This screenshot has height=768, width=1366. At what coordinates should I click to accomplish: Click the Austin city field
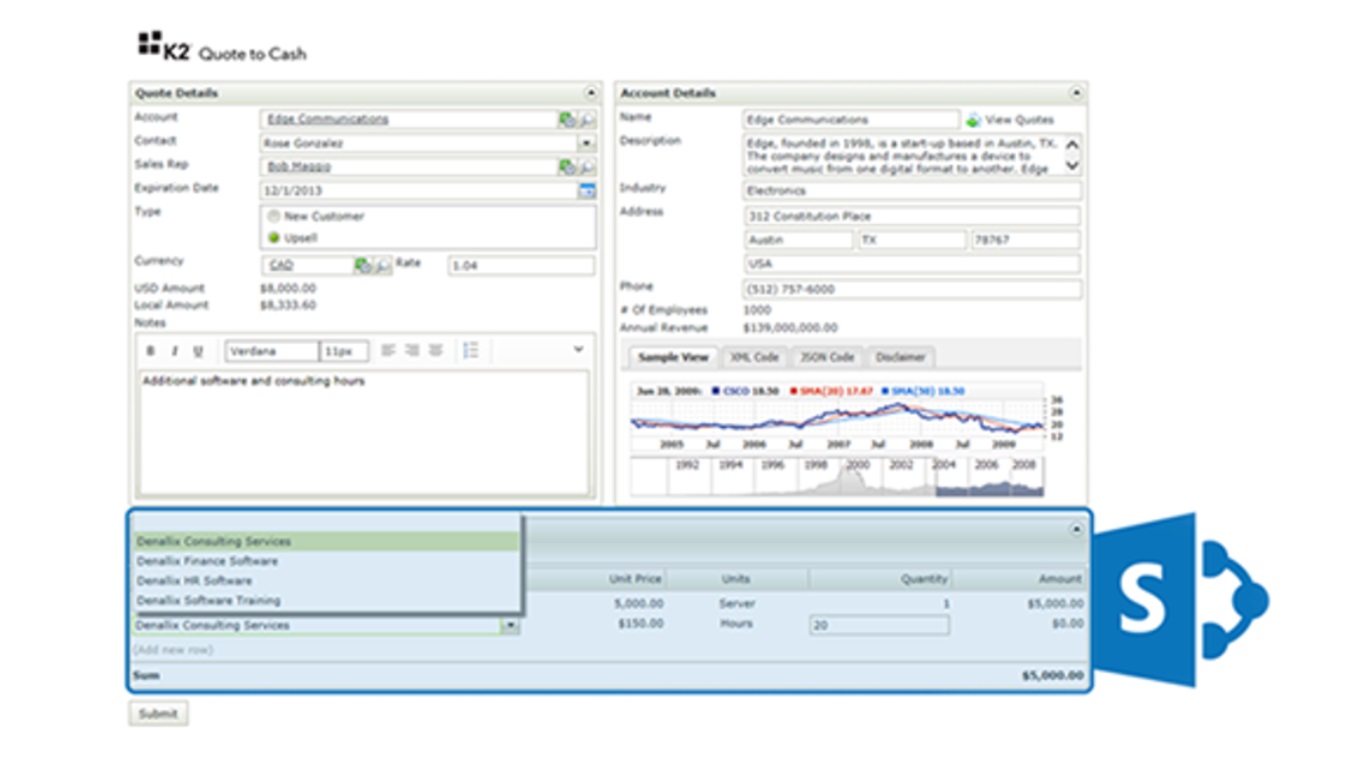coord(798,240)
